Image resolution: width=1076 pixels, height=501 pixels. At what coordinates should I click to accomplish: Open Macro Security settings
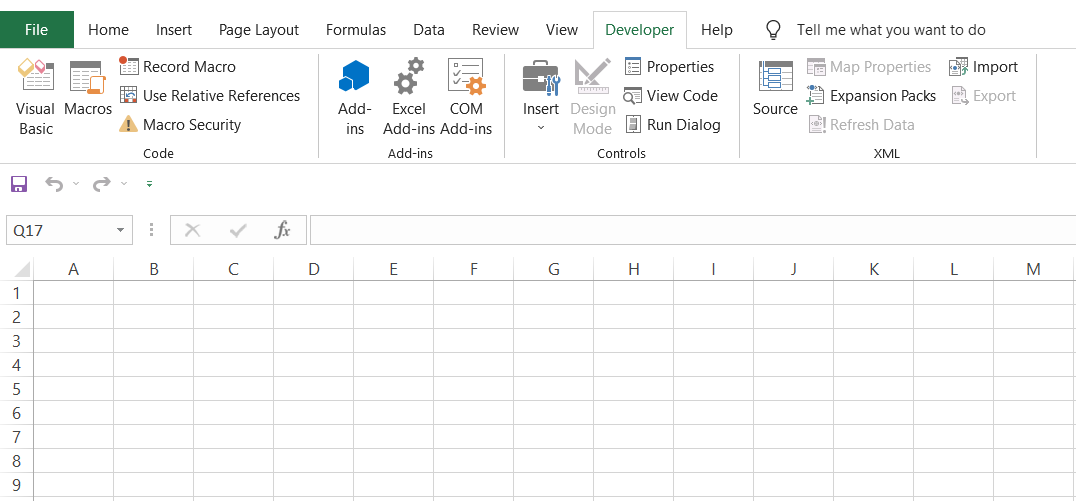180,125
